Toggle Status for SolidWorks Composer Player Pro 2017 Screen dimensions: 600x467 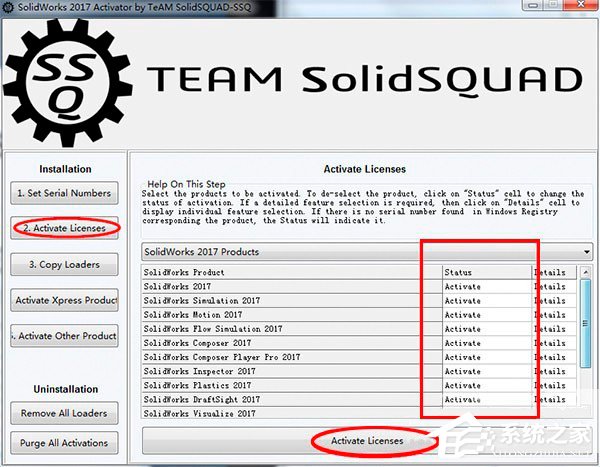pos(487,357)
